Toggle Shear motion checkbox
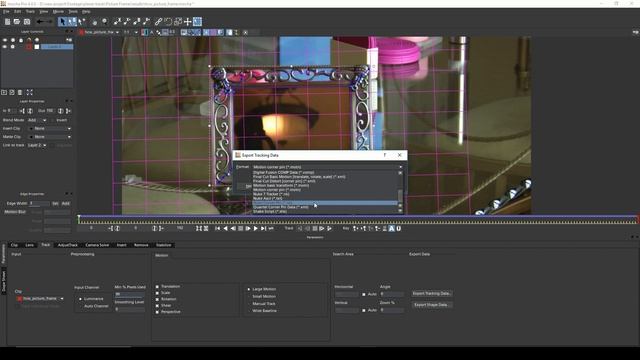 (157, 306)
